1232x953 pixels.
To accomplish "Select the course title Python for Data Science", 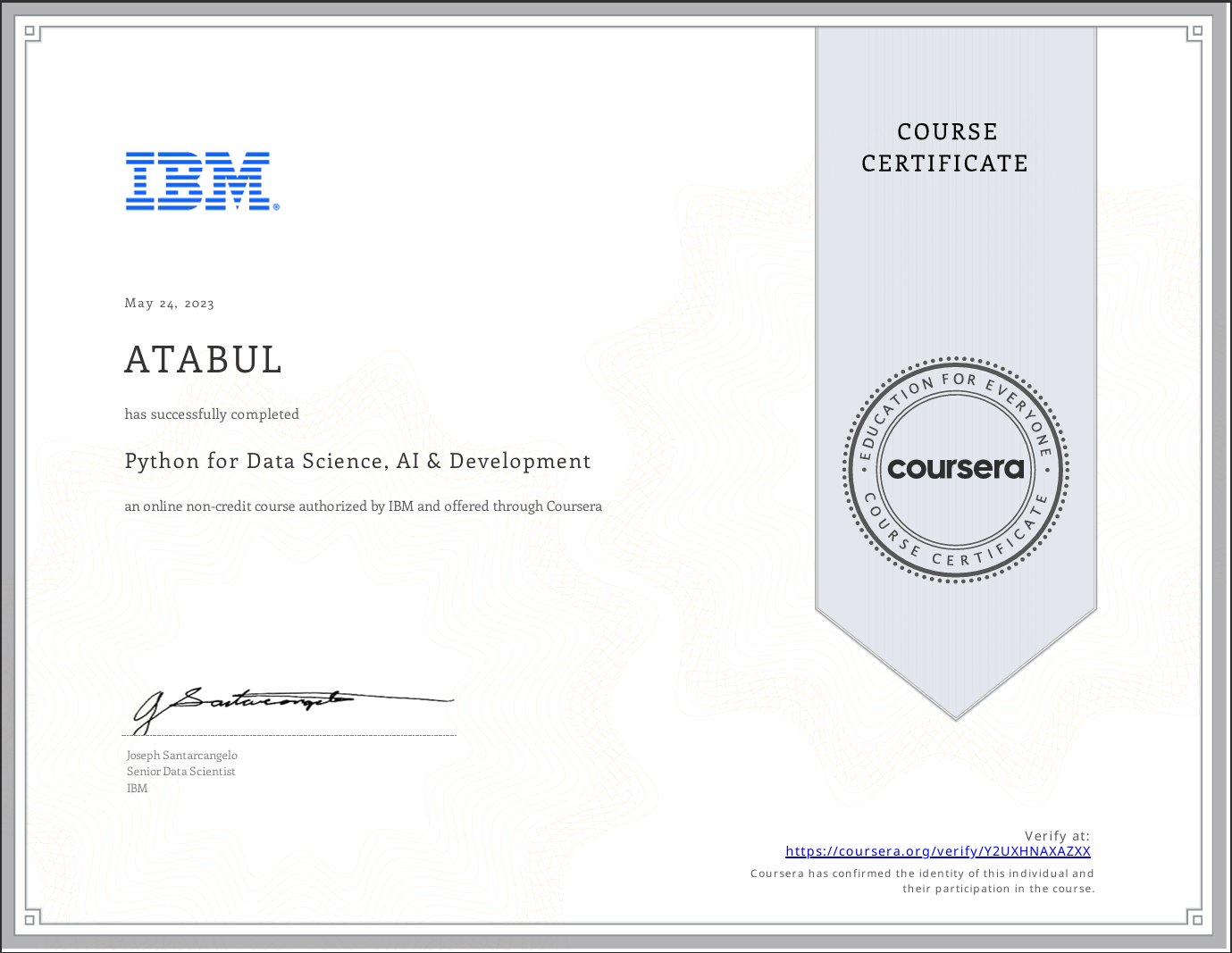I will click(357, 461).
